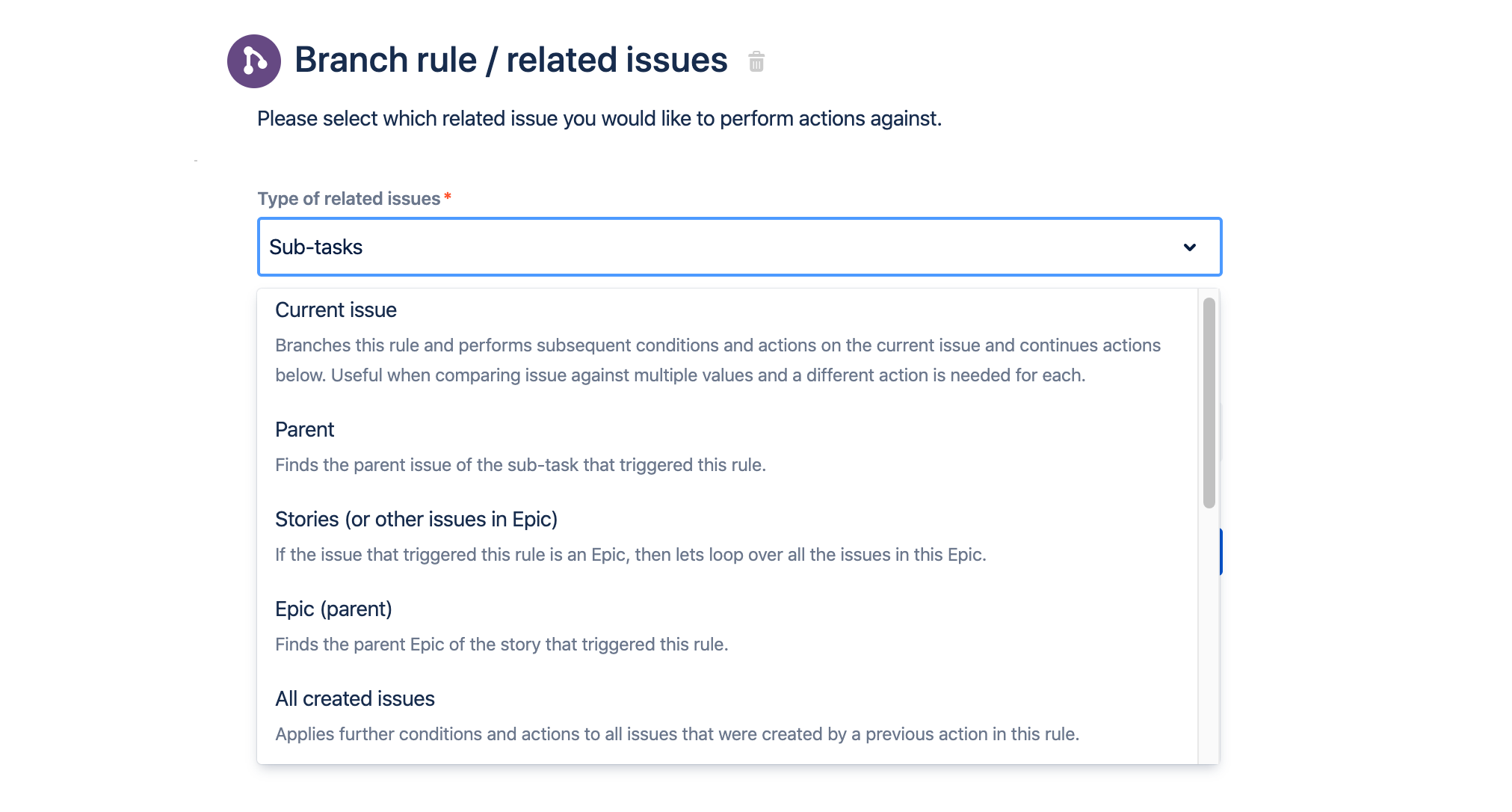This screenshot has width=1512, height=812.
Task: Click the scrollbar track below the thumb
Action: (1209, 636)
